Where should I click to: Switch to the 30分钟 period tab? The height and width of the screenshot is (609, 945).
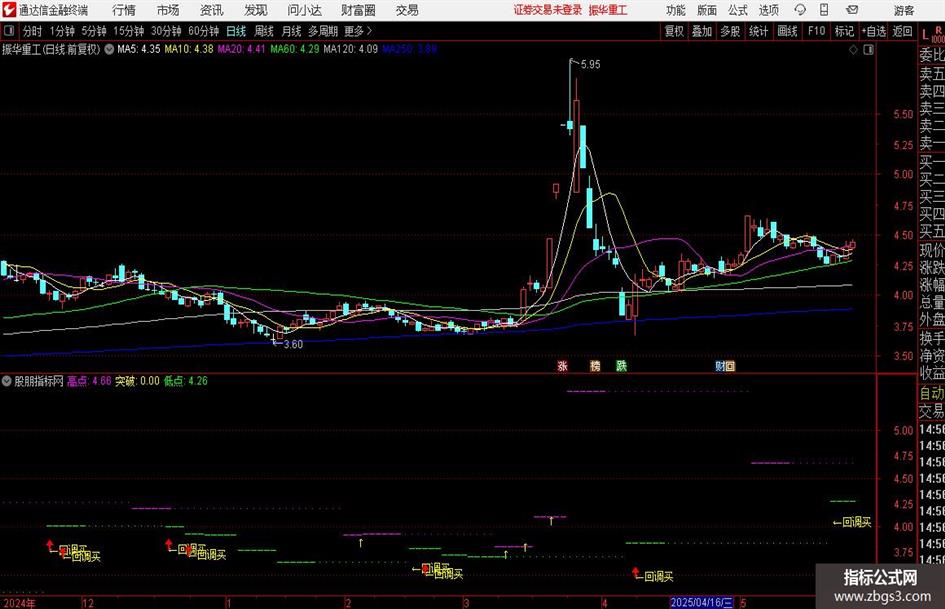[166, 31]
